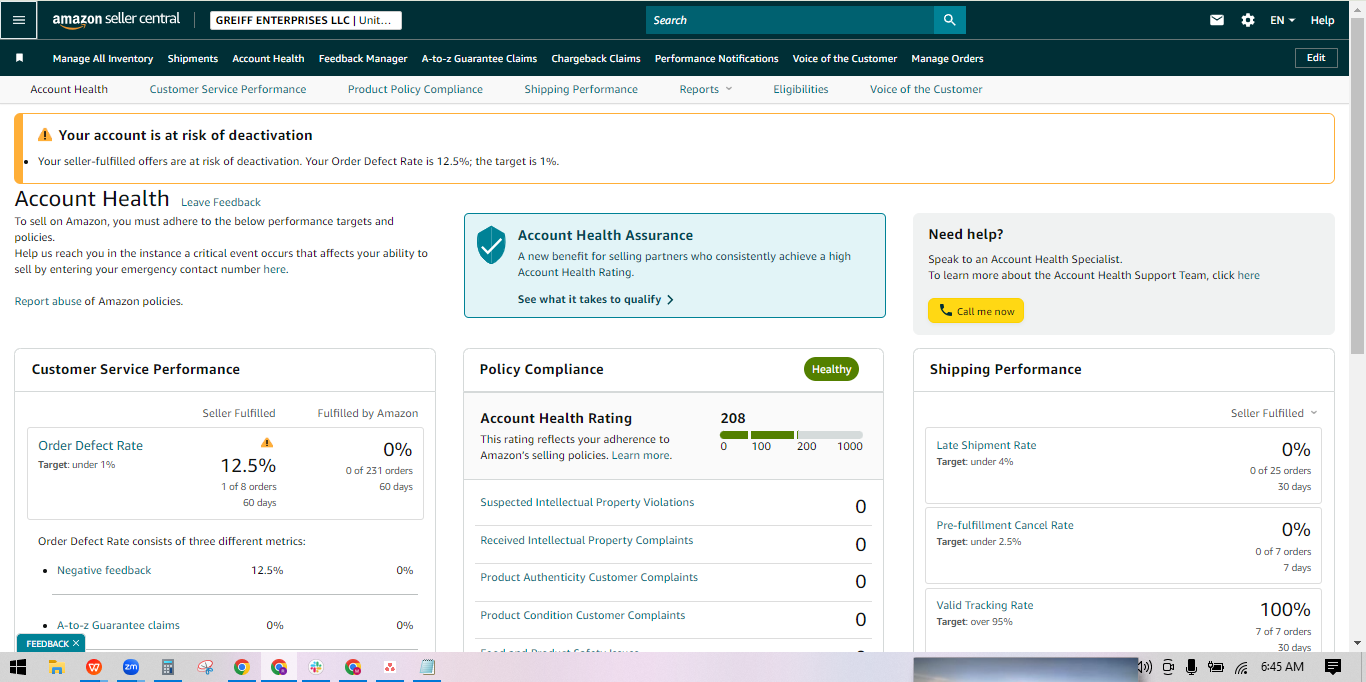
Task: Click the Wi-Fi network tray icon
Action: click(x=1241, y=667)
